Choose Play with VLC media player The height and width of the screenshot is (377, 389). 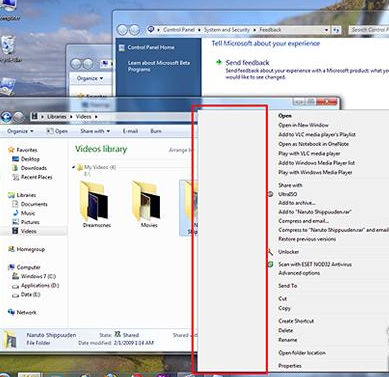309,154
